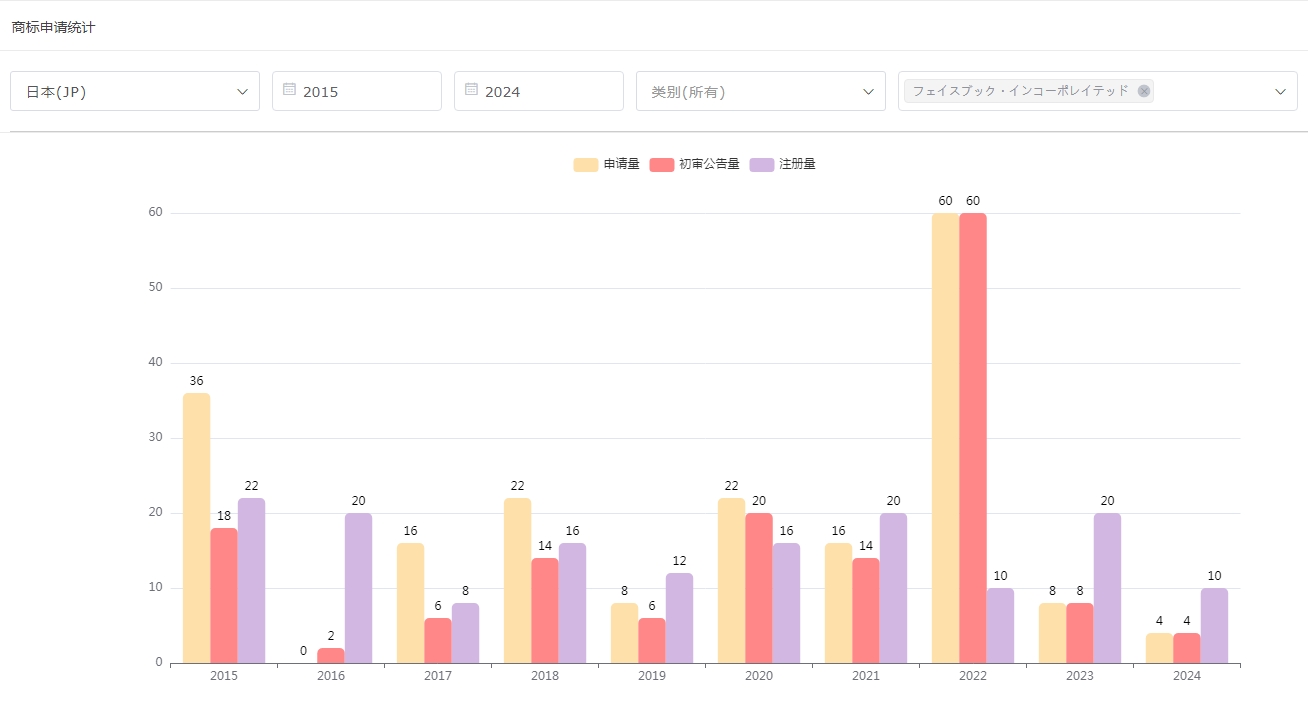Click the 2022 red preliminary announcement bar

coord(972,438)
